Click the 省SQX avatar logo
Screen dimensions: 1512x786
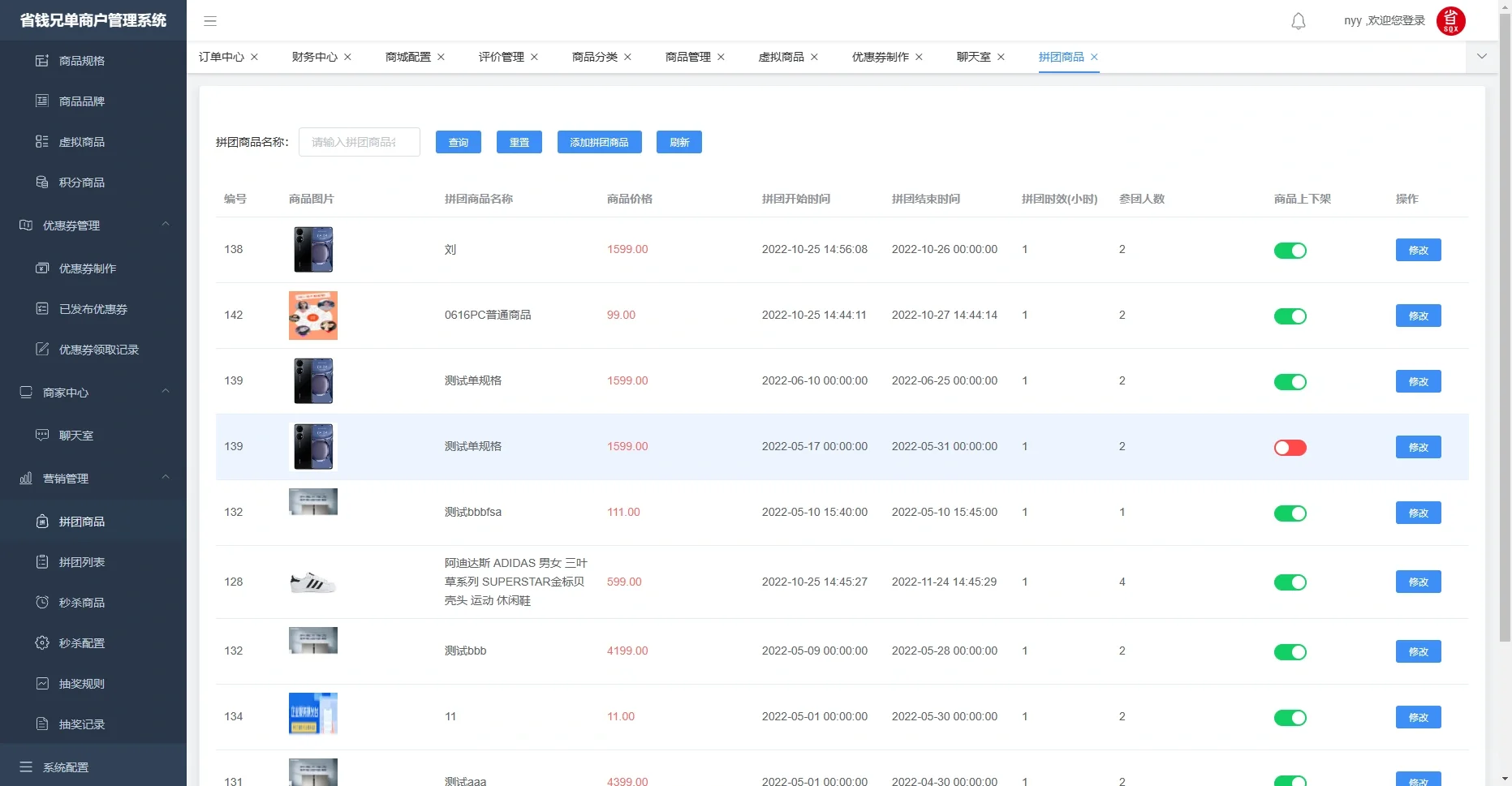tap(1451, 20)
